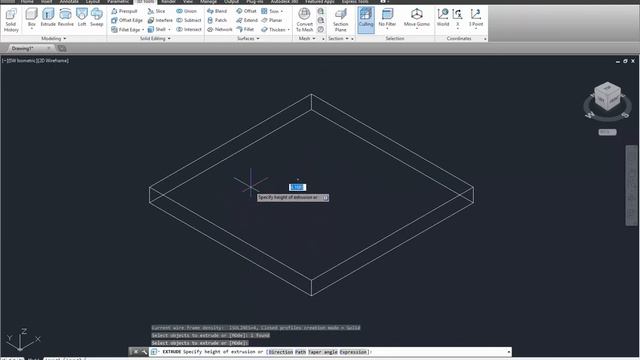Open command line customization wrench
640x360 pixels.
coord(144,352)
